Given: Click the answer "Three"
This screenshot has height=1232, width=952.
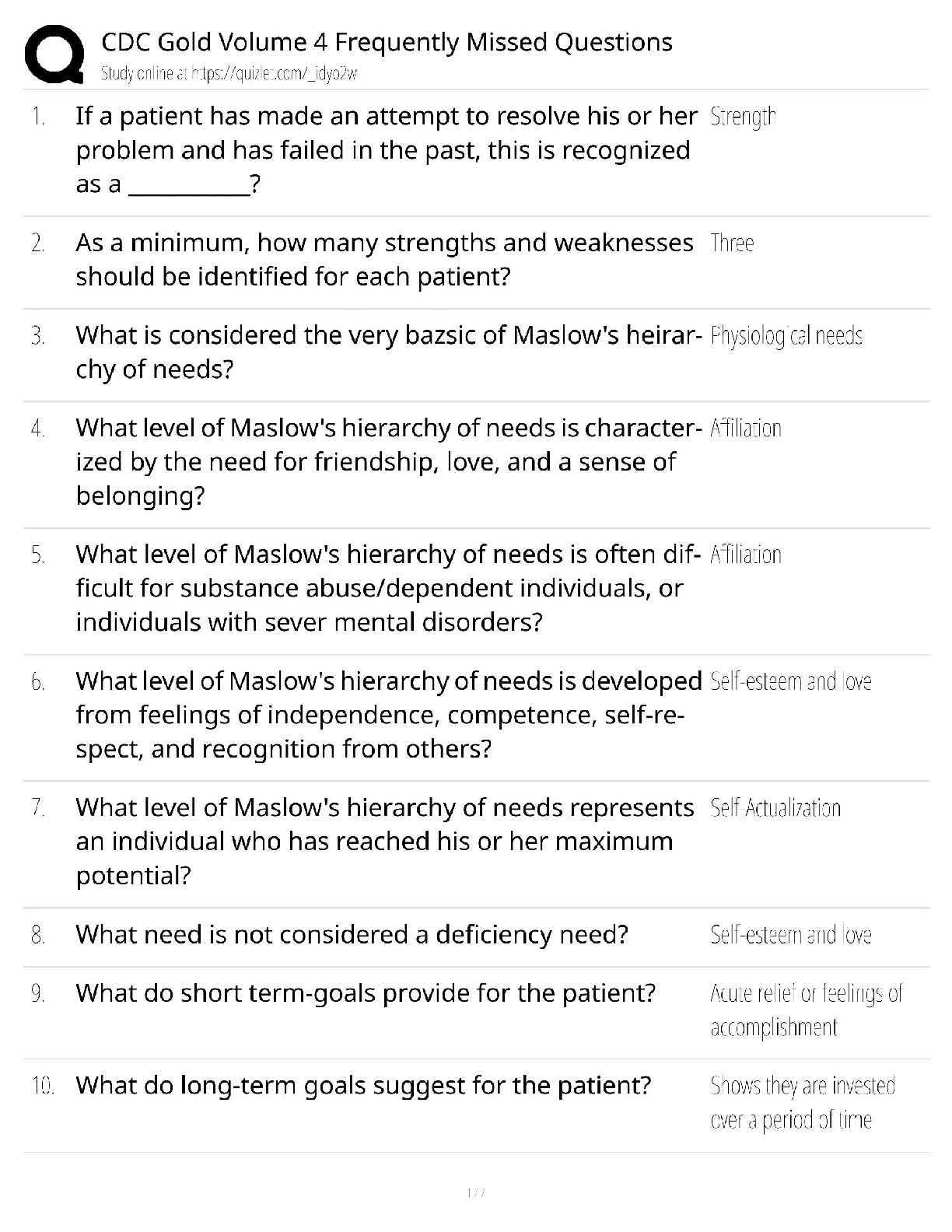Looking at the screenshot, I should 732,243.
